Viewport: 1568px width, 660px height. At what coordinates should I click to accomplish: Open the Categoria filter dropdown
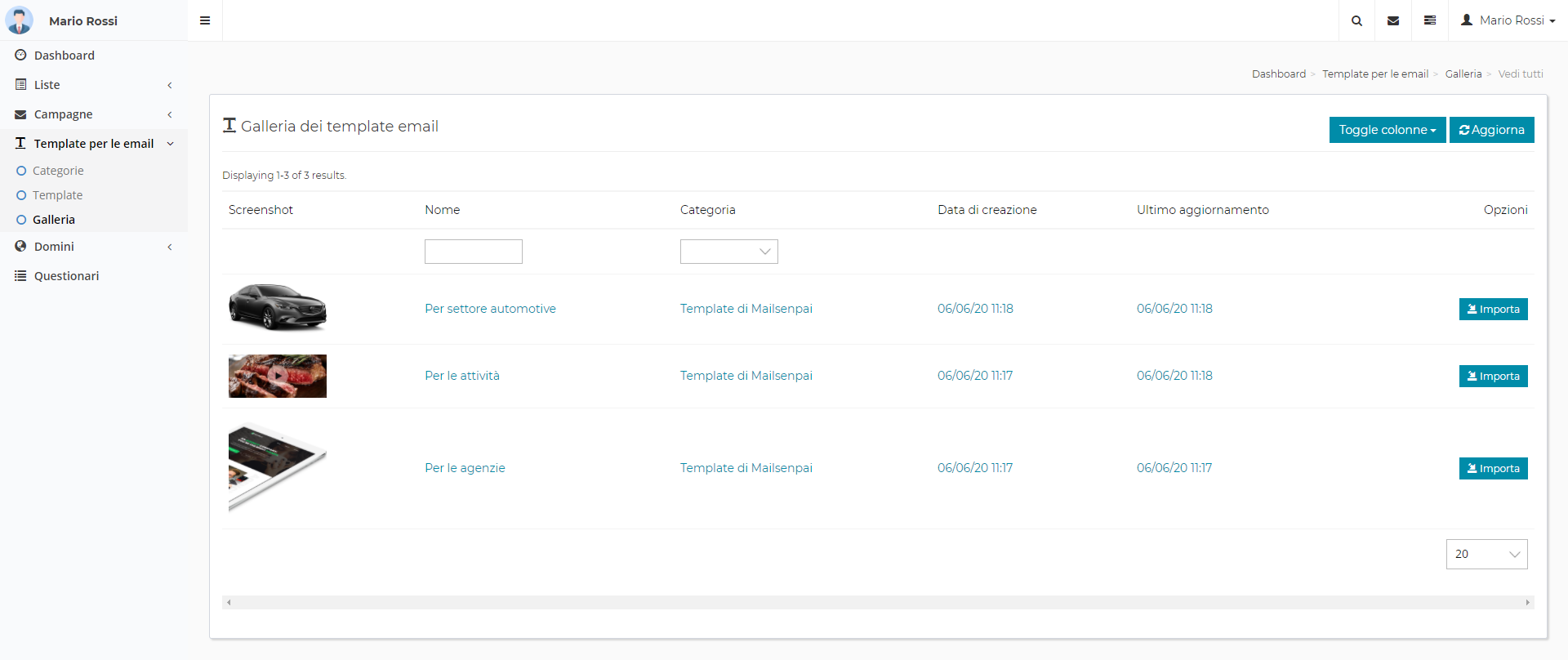pyautogui.click(x=728, y=252)
